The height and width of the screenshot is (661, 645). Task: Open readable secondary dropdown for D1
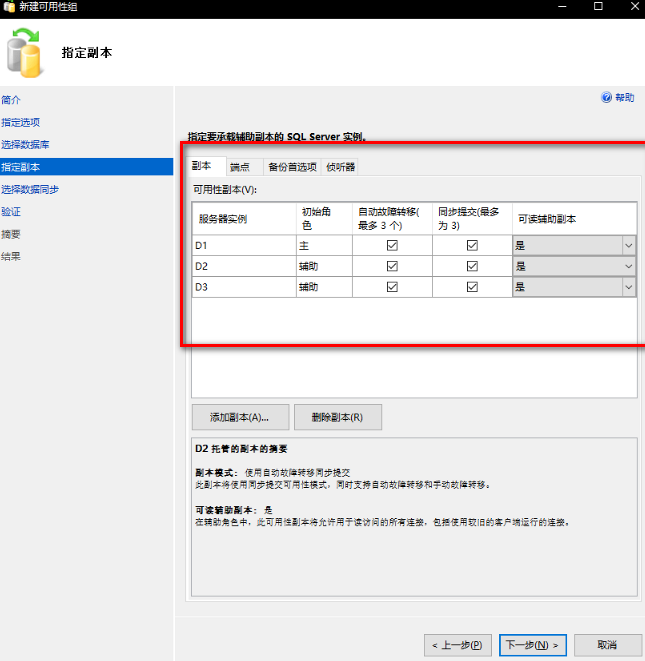(628, 245)
